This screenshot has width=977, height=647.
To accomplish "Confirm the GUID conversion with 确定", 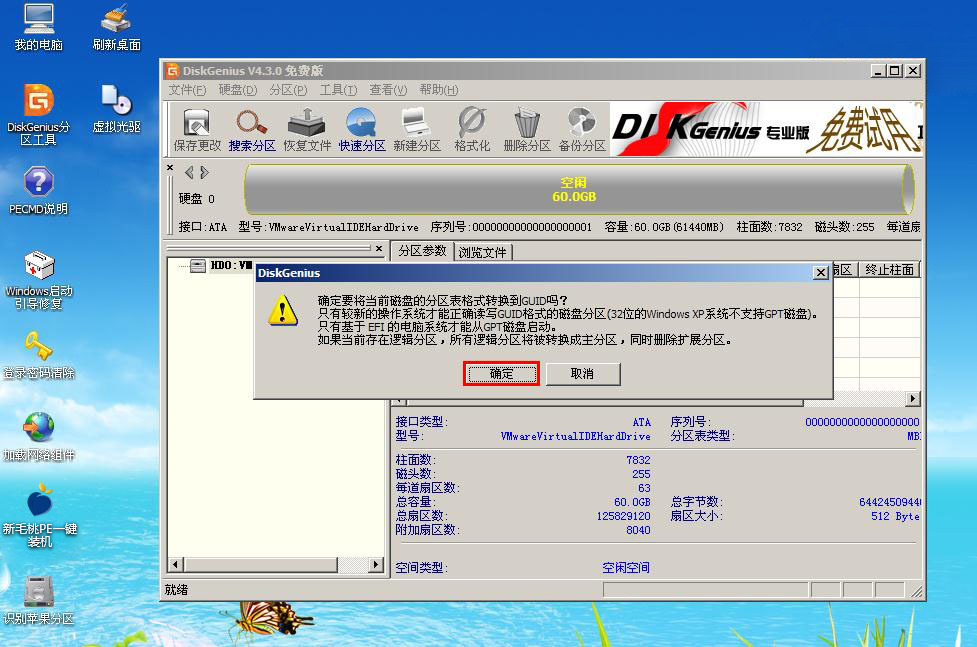I will 502,373.
